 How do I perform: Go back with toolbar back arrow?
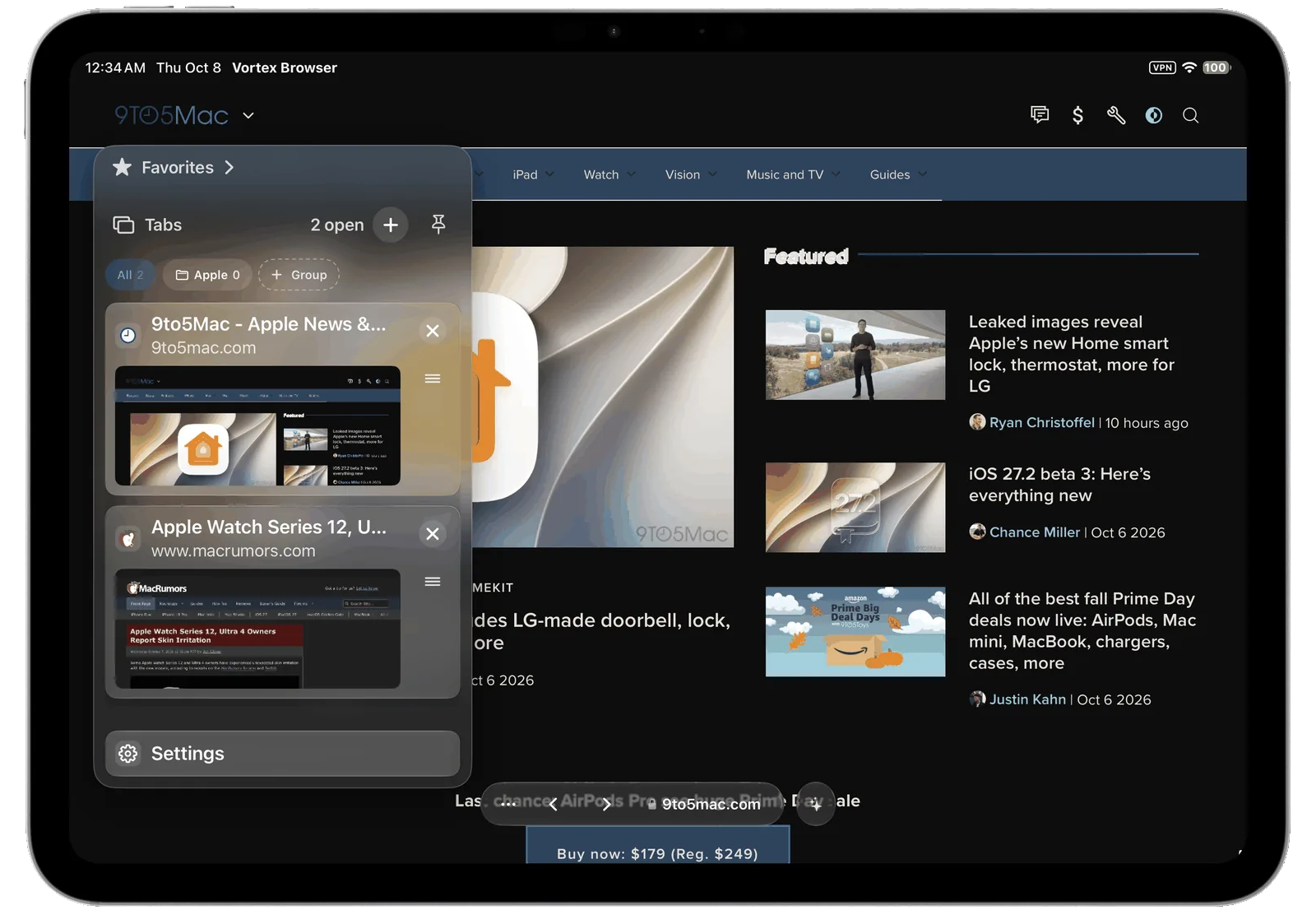coord(553,805)
